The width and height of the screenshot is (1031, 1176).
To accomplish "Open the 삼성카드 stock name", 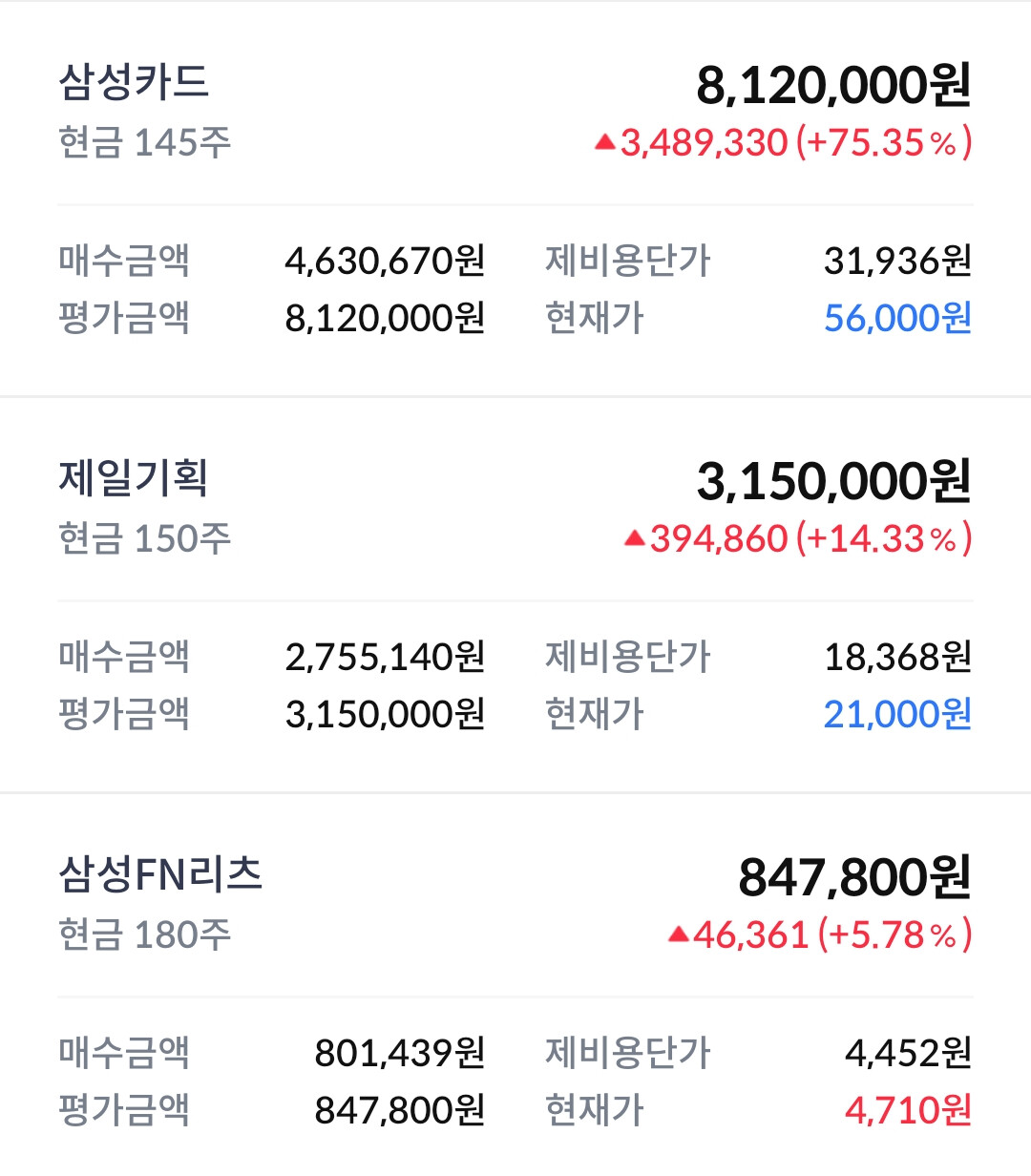I will 134,82.
